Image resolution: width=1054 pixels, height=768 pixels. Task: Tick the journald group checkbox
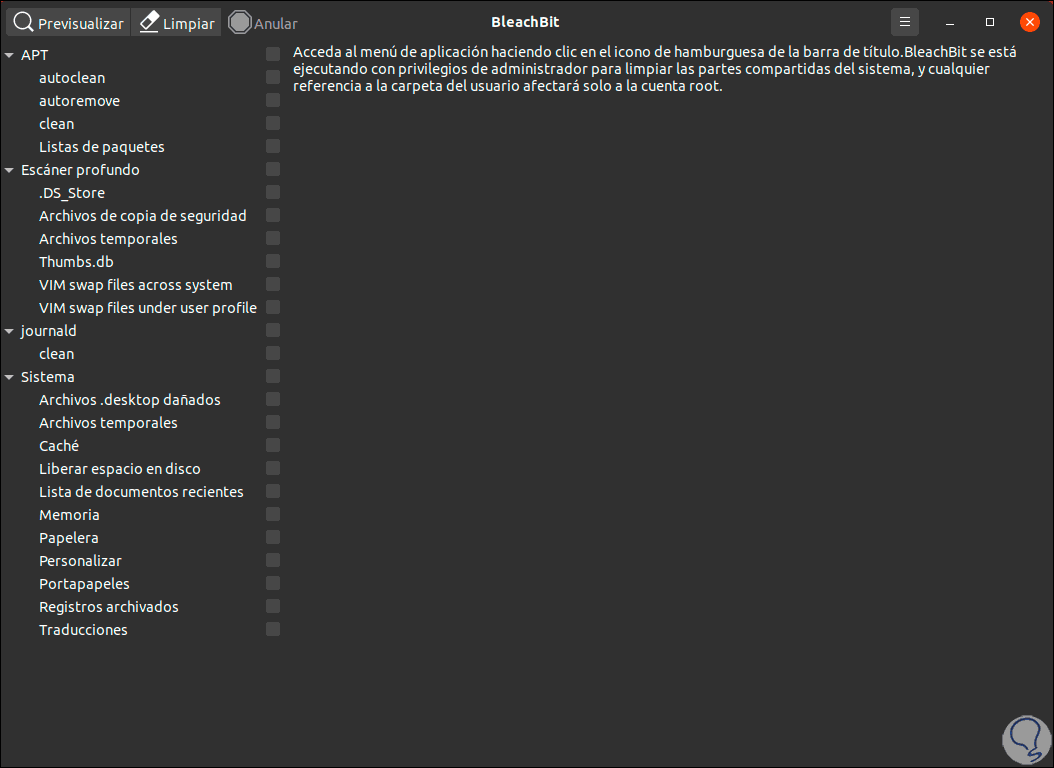(x=273, y=330)
